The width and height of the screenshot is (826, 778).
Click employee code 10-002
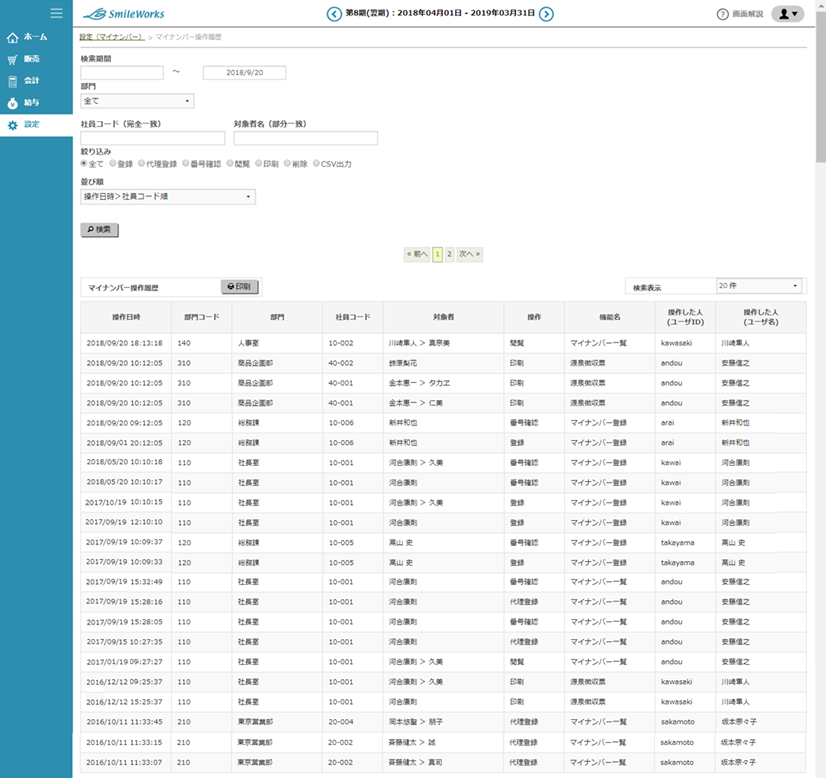341,343
